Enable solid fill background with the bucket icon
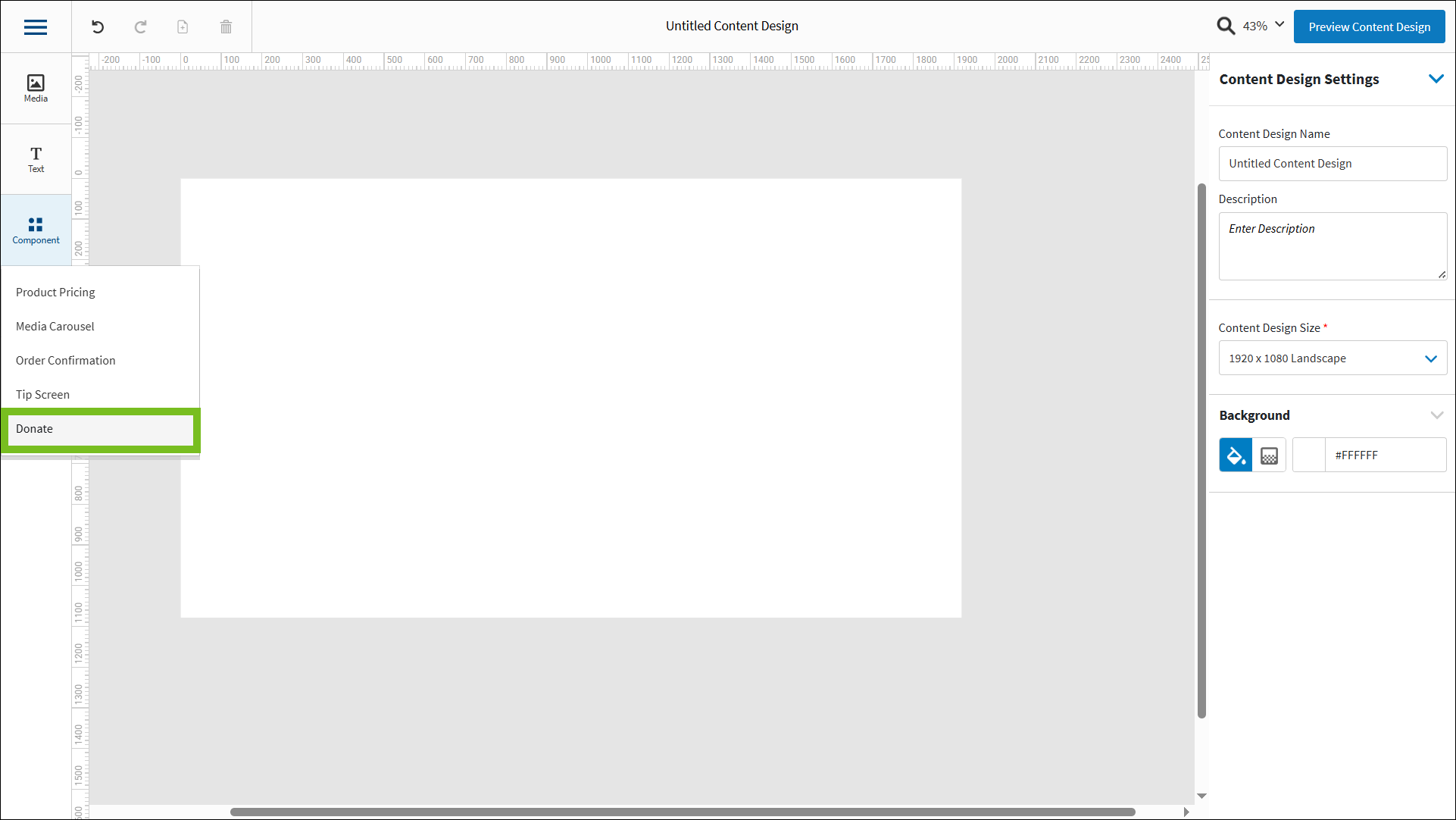The width and height of the screenshot is (1456, 820). coord(1236,455)
